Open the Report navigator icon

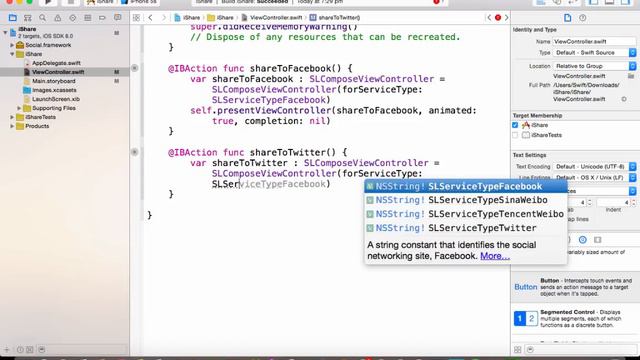click(x=118, y=18)
